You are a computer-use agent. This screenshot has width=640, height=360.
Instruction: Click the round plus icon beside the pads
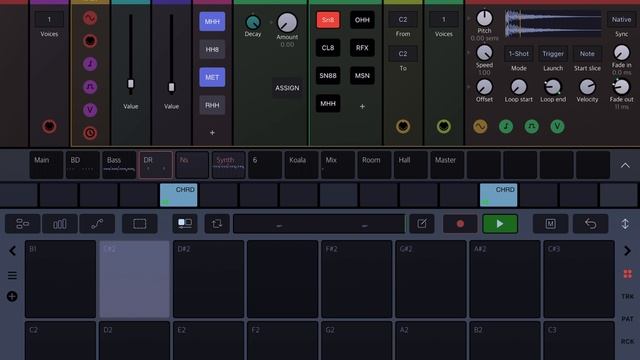[12, 296]
